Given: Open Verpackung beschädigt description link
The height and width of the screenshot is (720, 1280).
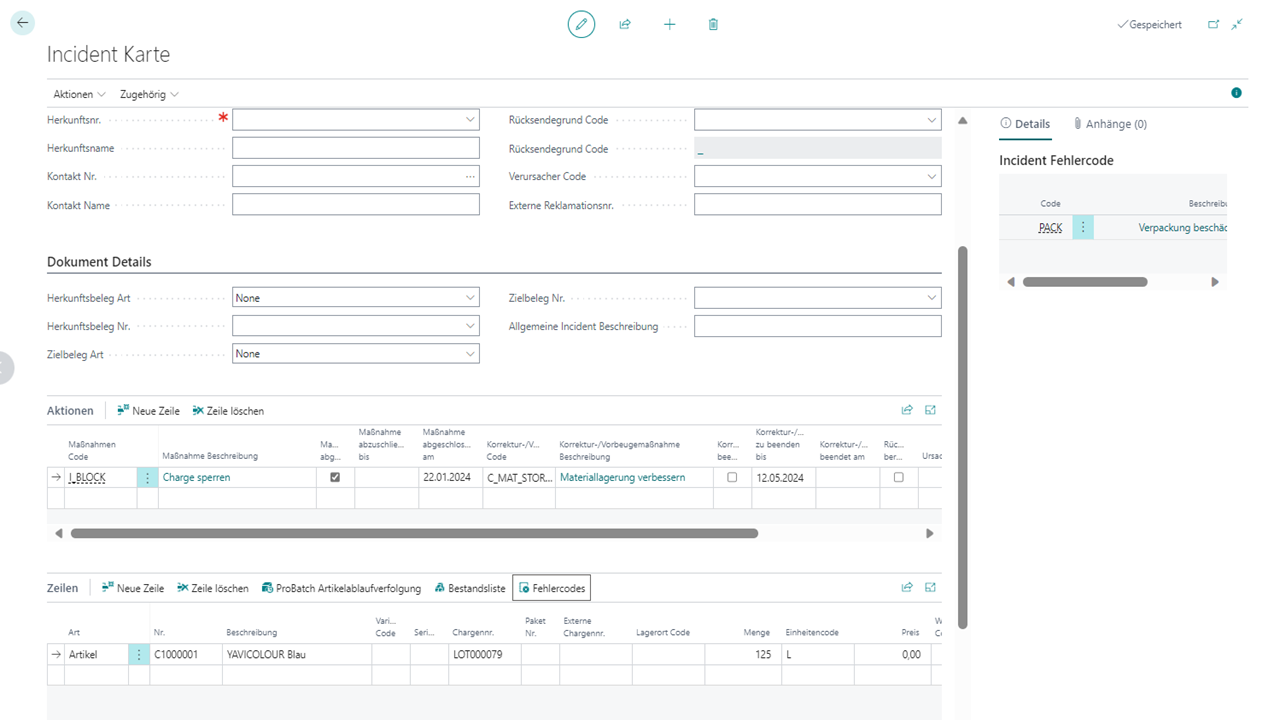Looking at the screenshot, I should coord(1183,228).
